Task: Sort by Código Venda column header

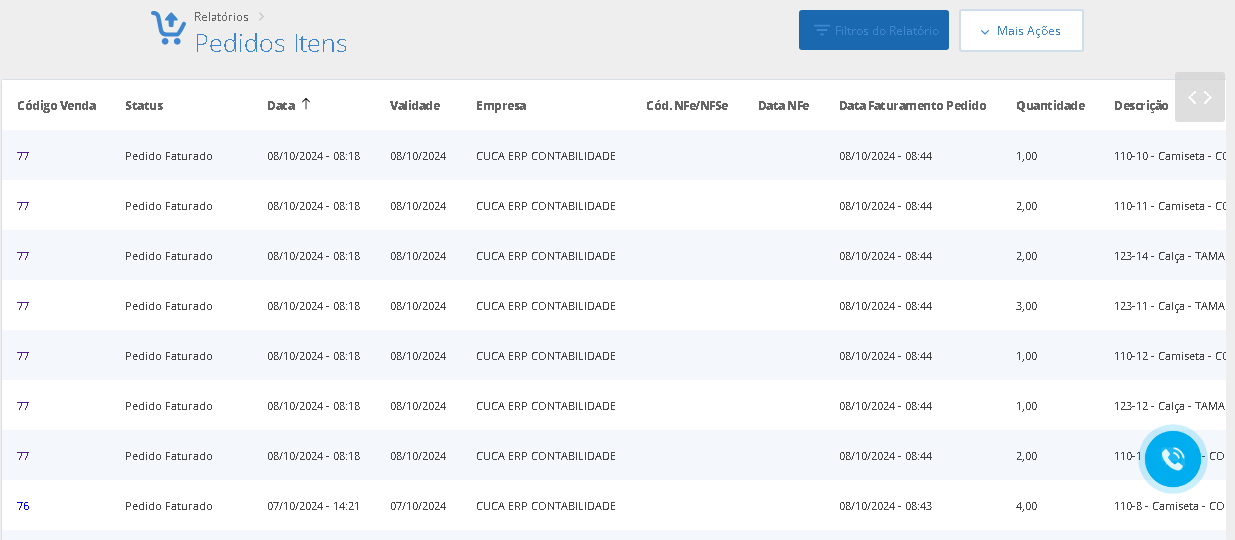Action: (57, 105)
